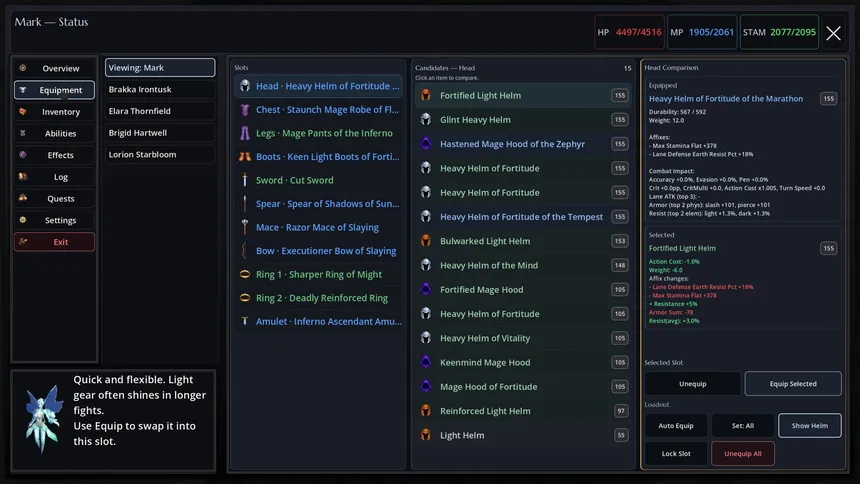Select character Brakka Irontusk
860x484 pixels.
tap(160, 89)
